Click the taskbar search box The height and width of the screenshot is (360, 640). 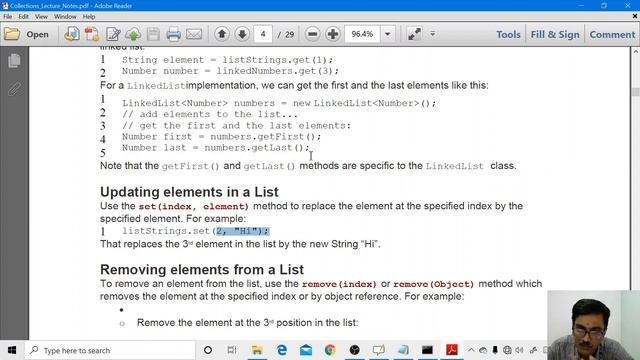110,350
